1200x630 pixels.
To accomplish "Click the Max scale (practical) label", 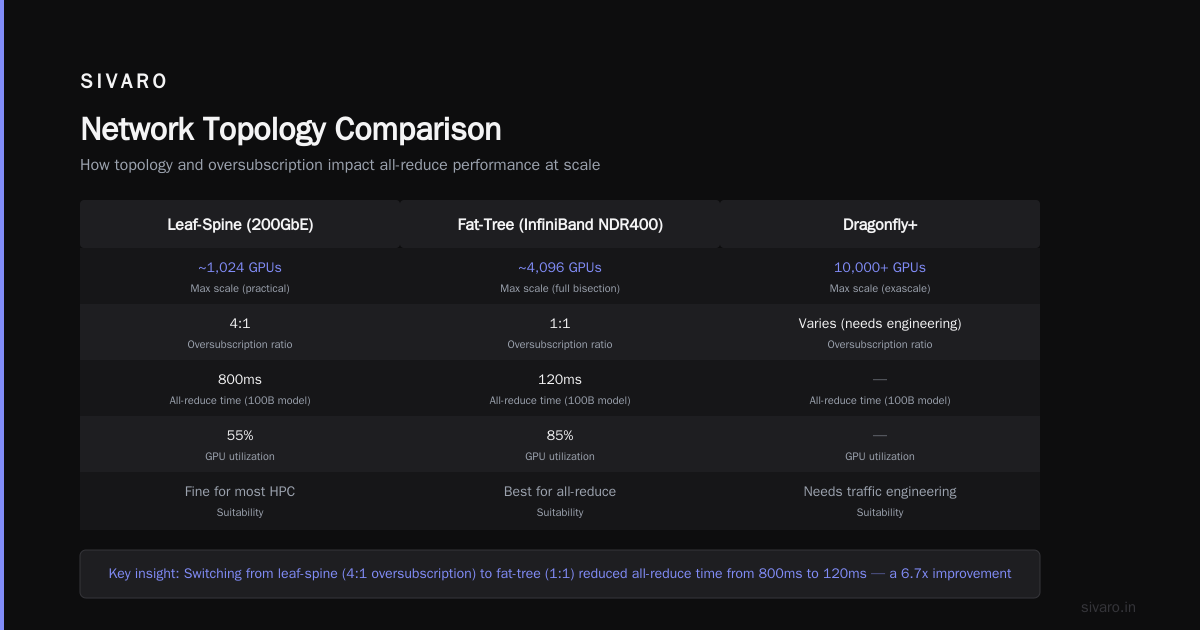I will click(x=240, y=288).
